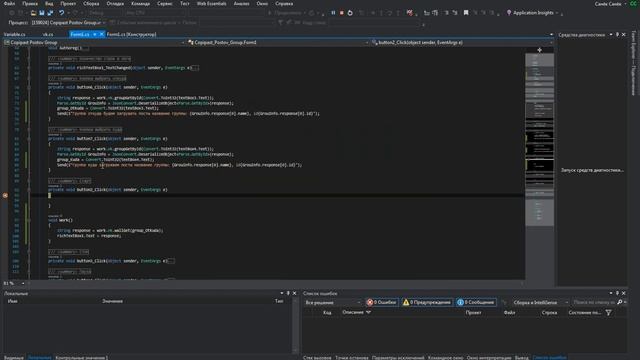The image size is (640, 360).
Task: Sort by the Строка column header
Action: 549,313
